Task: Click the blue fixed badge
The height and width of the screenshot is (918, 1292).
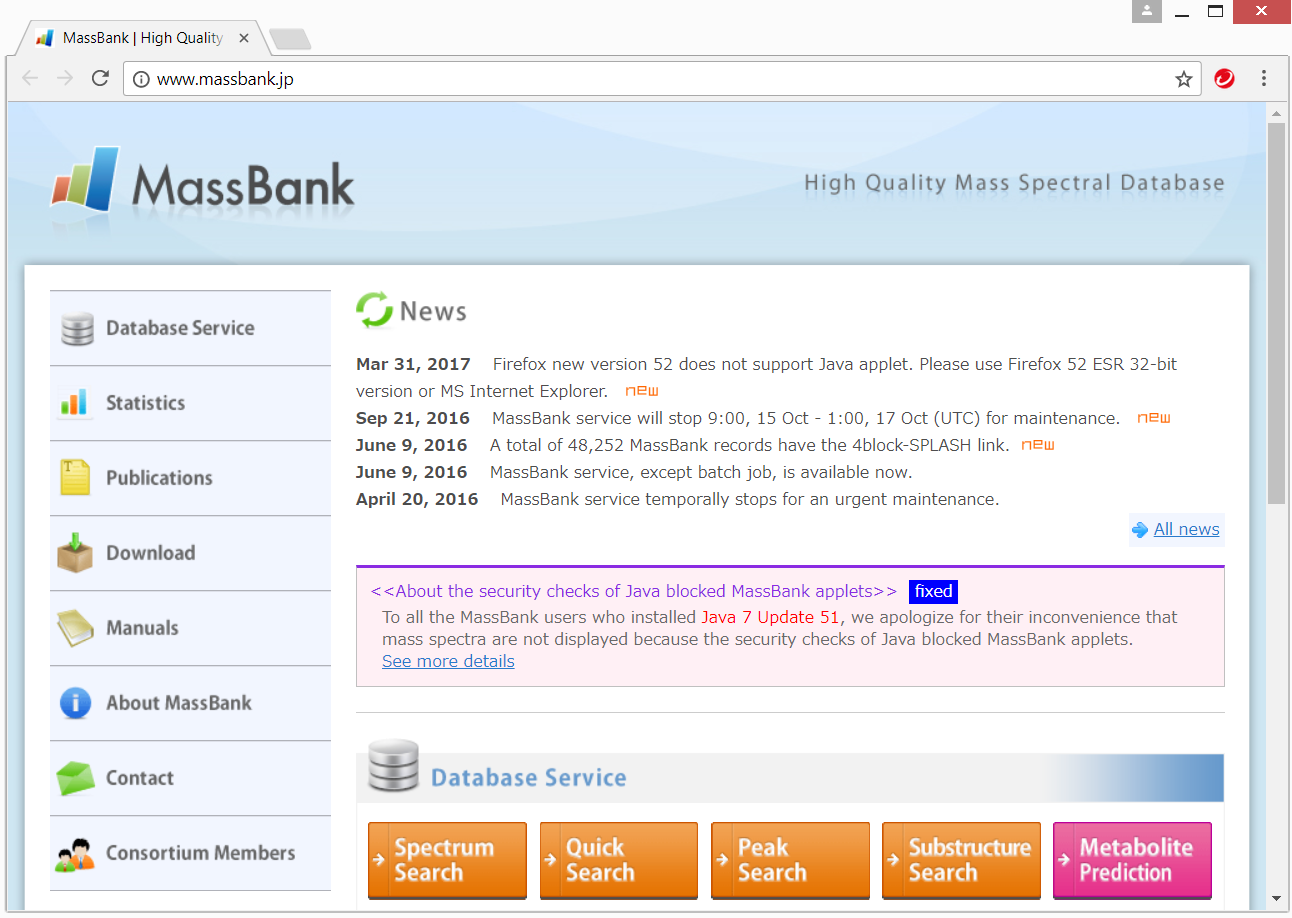Action: pos(934,592)
